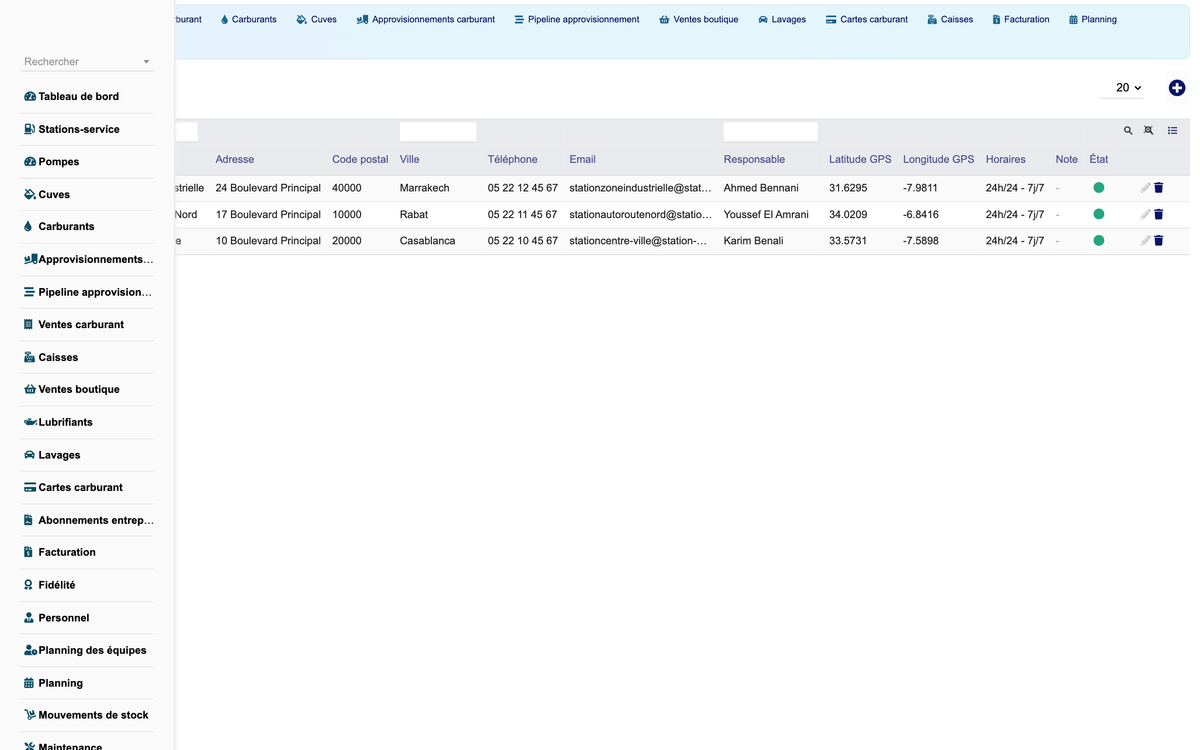Click the credit card icon beside sidebar Cartes carburant
The width and height of the screenshot is (1200, 750).
pos(30,487)
